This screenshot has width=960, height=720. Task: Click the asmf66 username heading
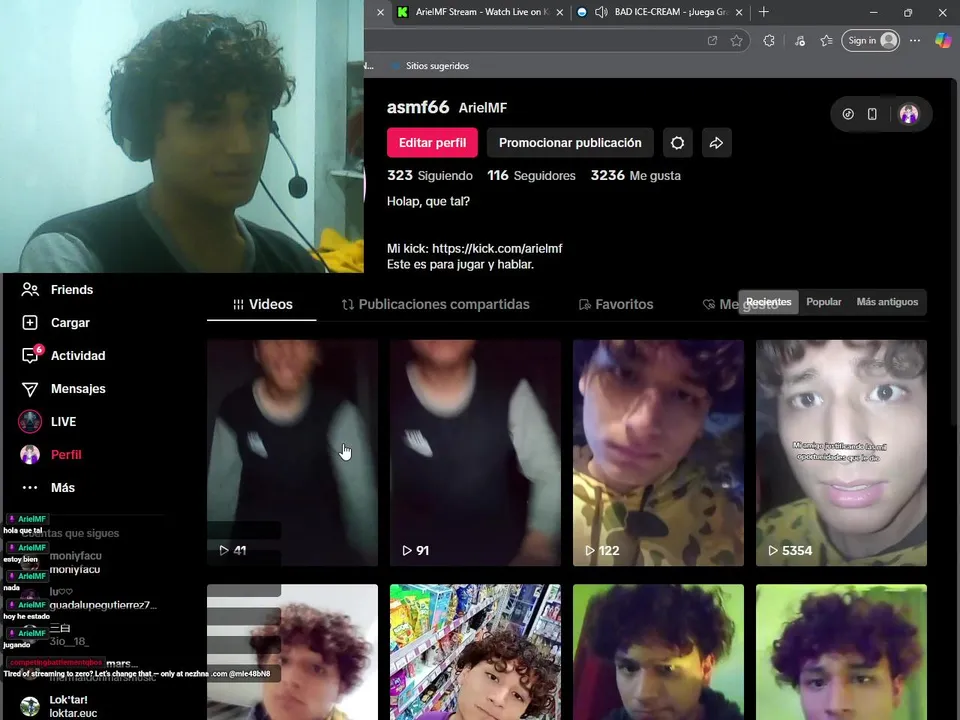(418, 107)
